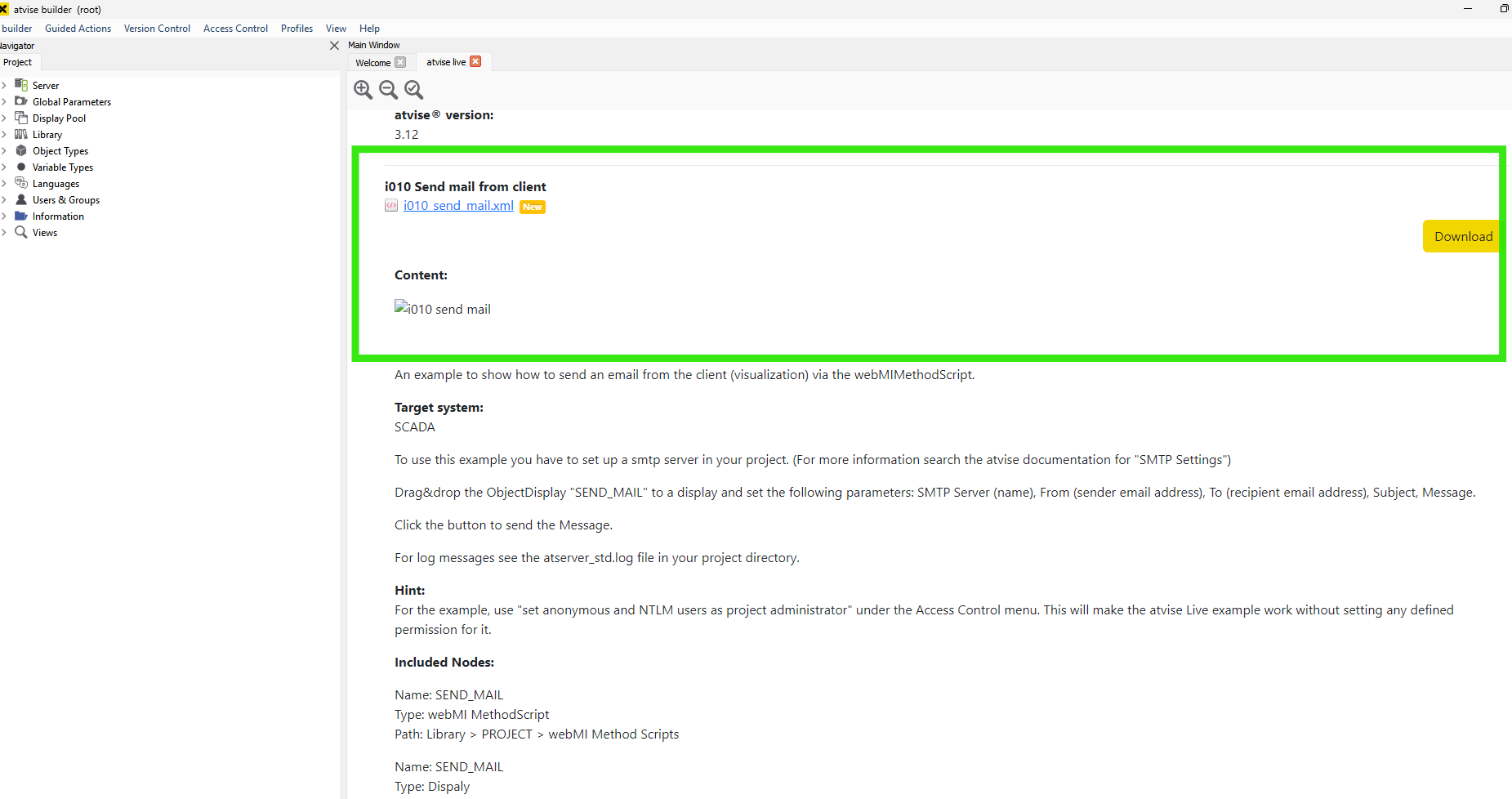Click the zoom out magnifier icon
This screenshot has width=1512, height=799.
coord(389,90)
